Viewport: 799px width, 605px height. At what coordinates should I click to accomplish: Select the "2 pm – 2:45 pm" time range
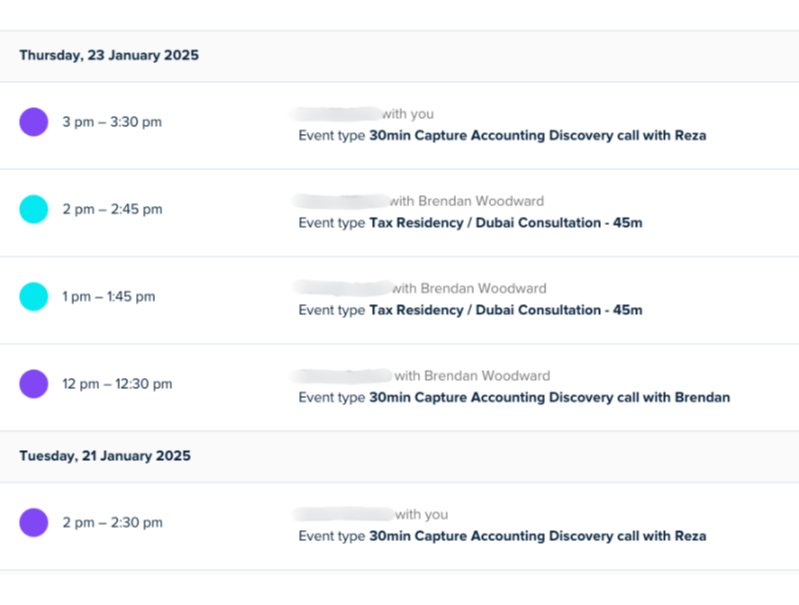click(112, 209)
